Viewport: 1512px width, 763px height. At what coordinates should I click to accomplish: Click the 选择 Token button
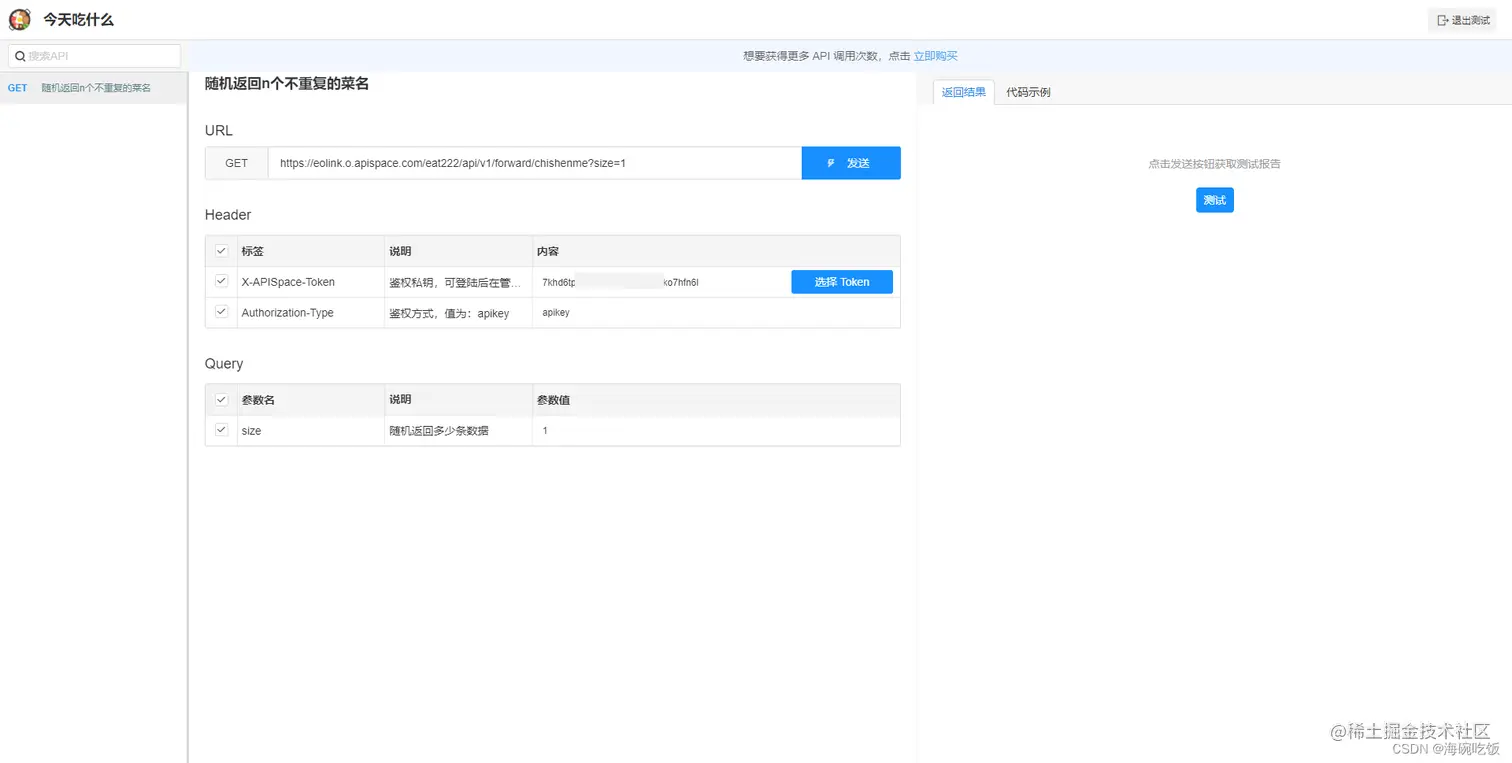pyautogui.click(x=841, y=281)
